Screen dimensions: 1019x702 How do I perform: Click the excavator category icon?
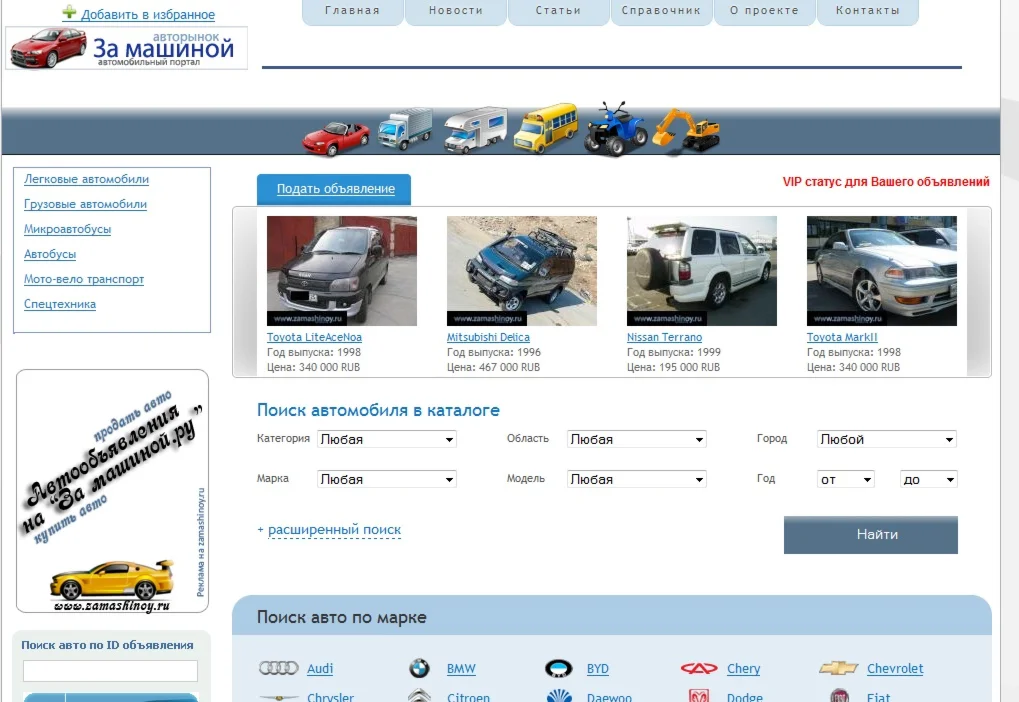tap(687, 127)
